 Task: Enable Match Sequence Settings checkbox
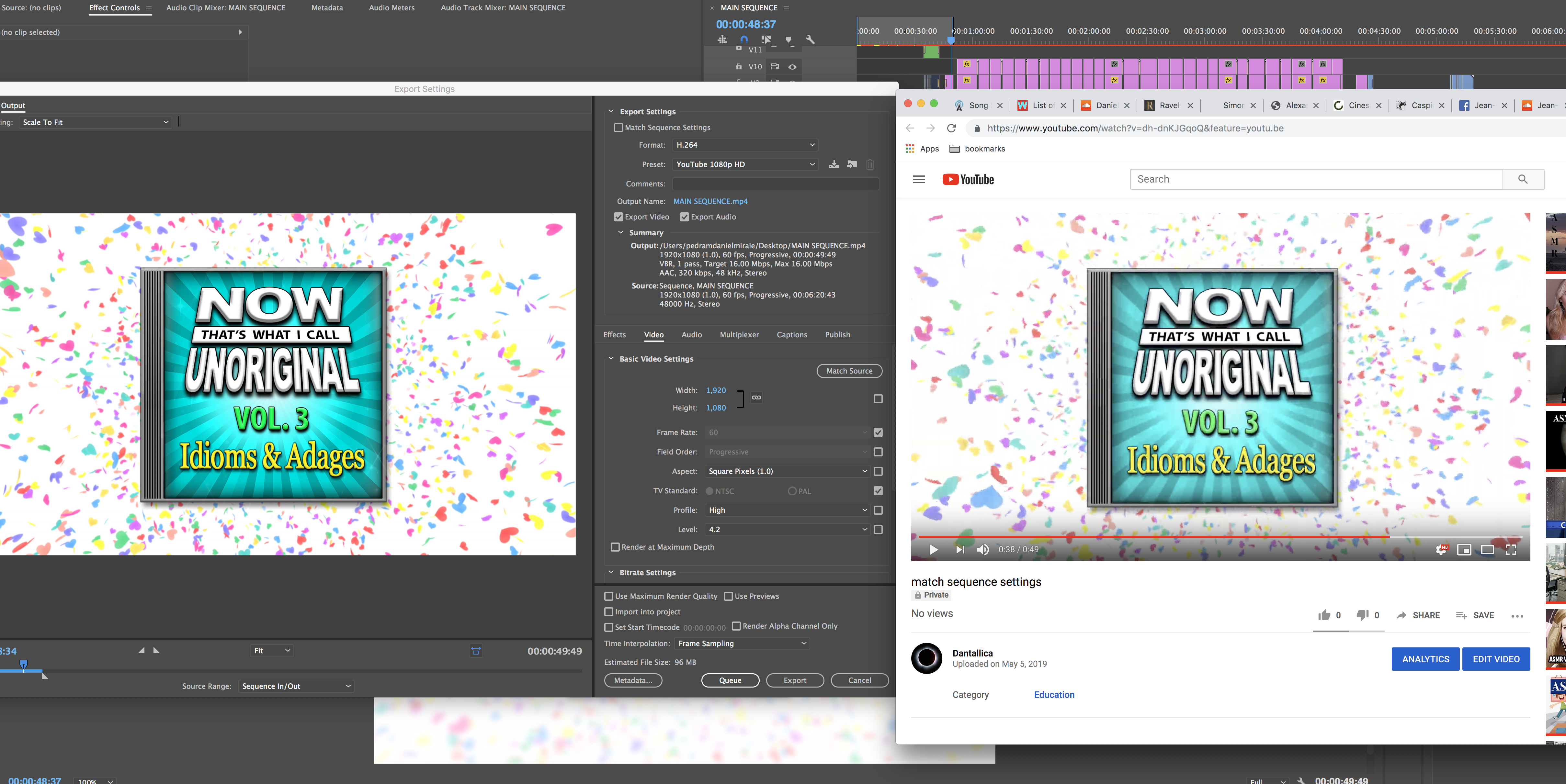[x=618, y=128]
